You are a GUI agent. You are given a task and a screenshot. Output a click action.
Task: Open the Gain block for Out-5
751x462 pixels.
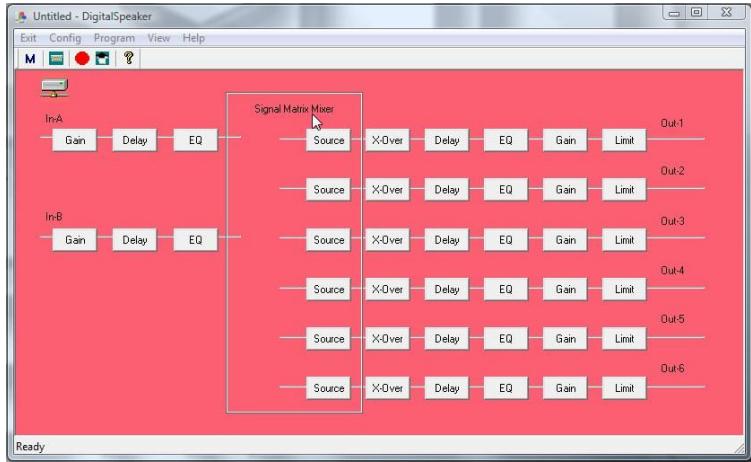tap(565, 338)
